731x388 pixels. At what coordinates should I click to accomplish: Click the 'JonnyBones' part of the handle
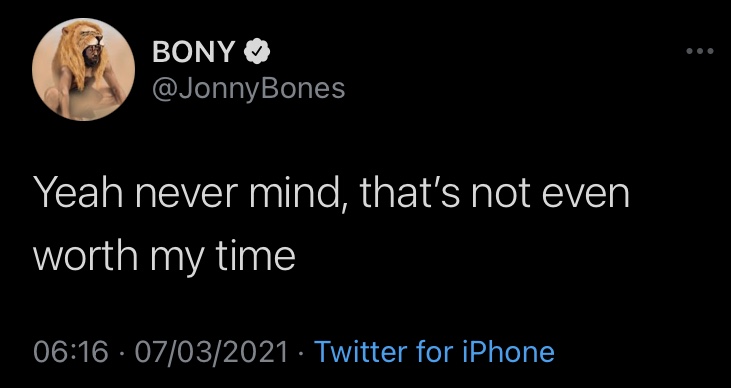pos(262,88)
